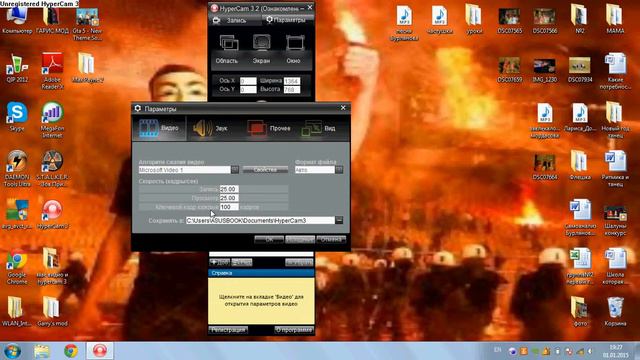640x360 pixels.
Task: Open the QIP 2012 desktop shortcut
Action: coord(17,69)
